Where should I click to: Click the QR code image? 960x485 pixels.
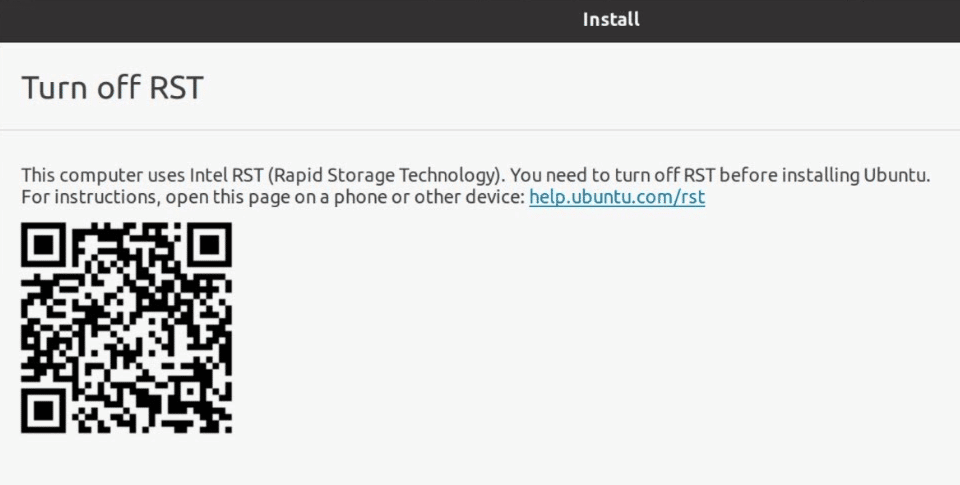(126, 328)
